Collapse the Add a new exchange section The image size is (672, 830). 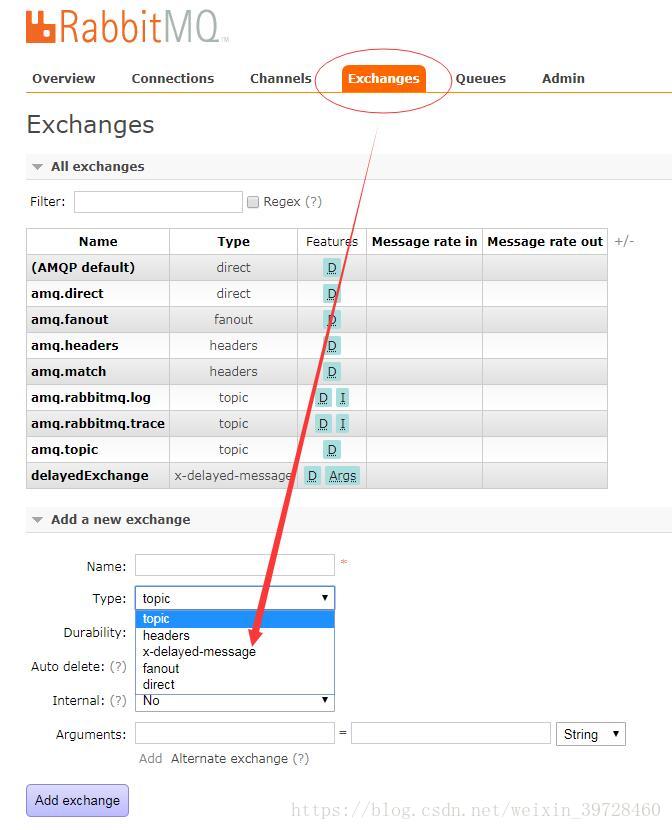click(121, 519)
